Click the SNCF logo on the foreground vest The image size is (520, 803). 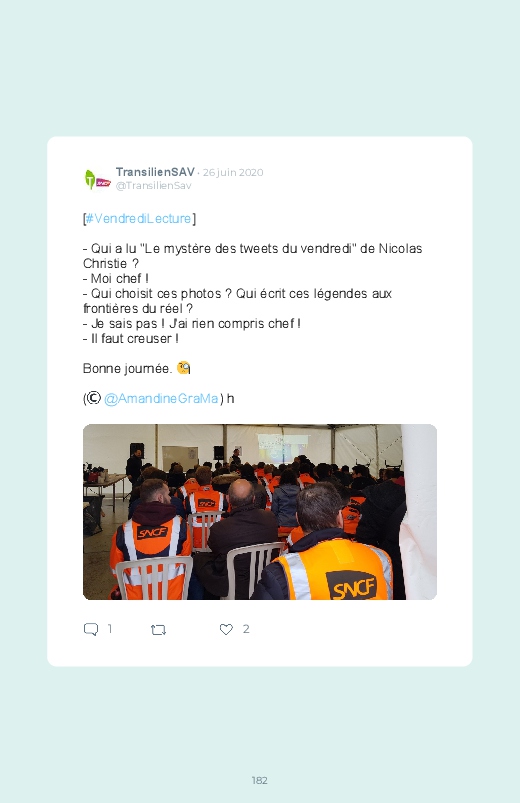coord(352,586)
